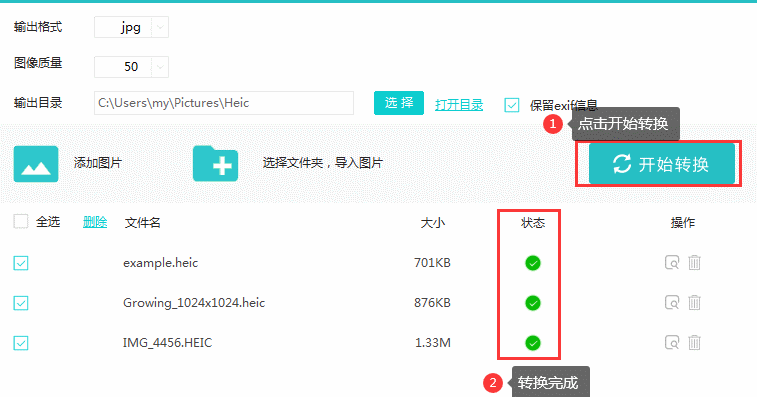
Task: Click the 状态 column header
Action: pos(533,223)
